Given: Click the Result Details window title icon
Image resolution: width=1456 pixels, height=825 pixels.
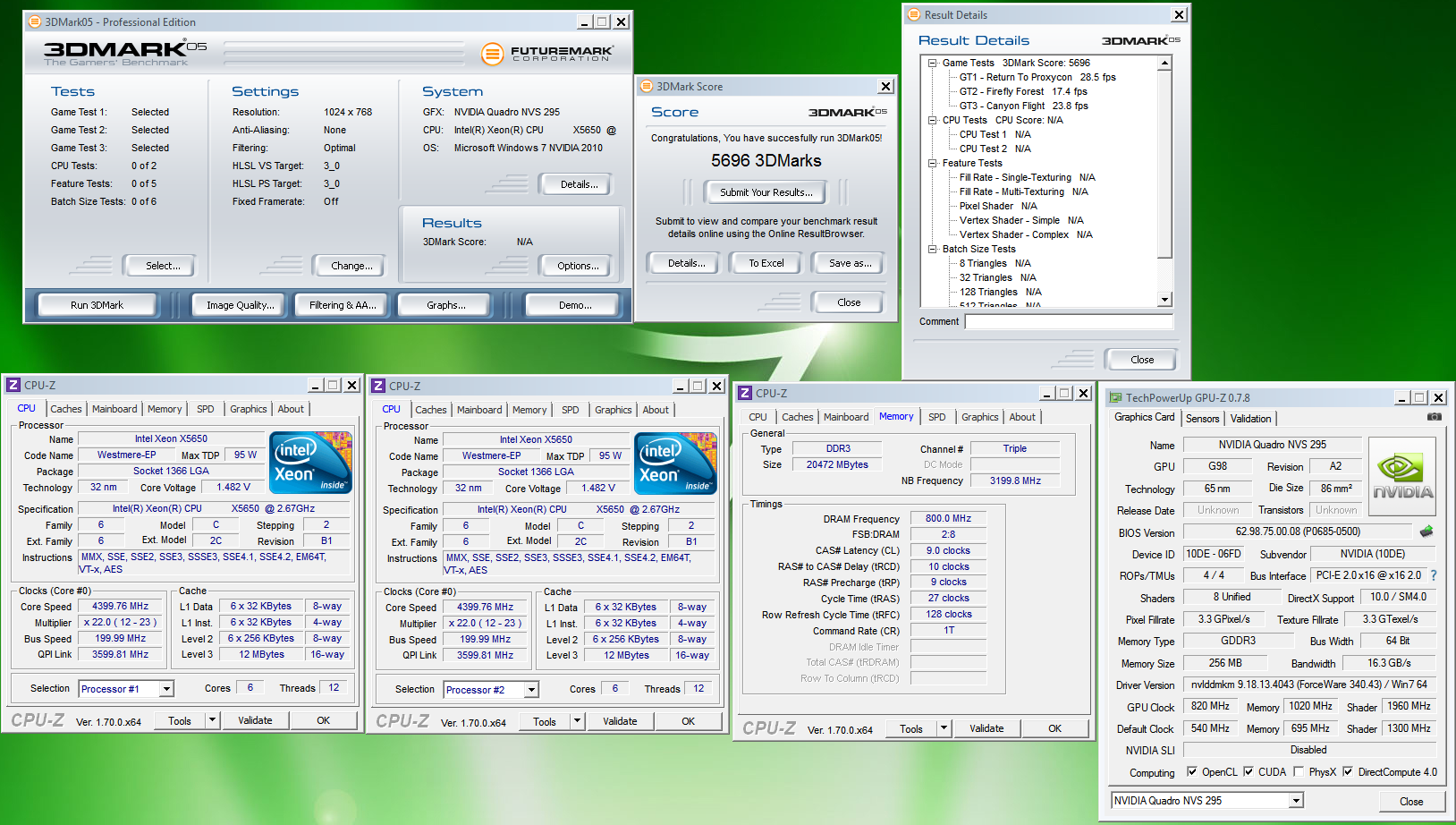Looking at the screenshot, I should 914,14.
